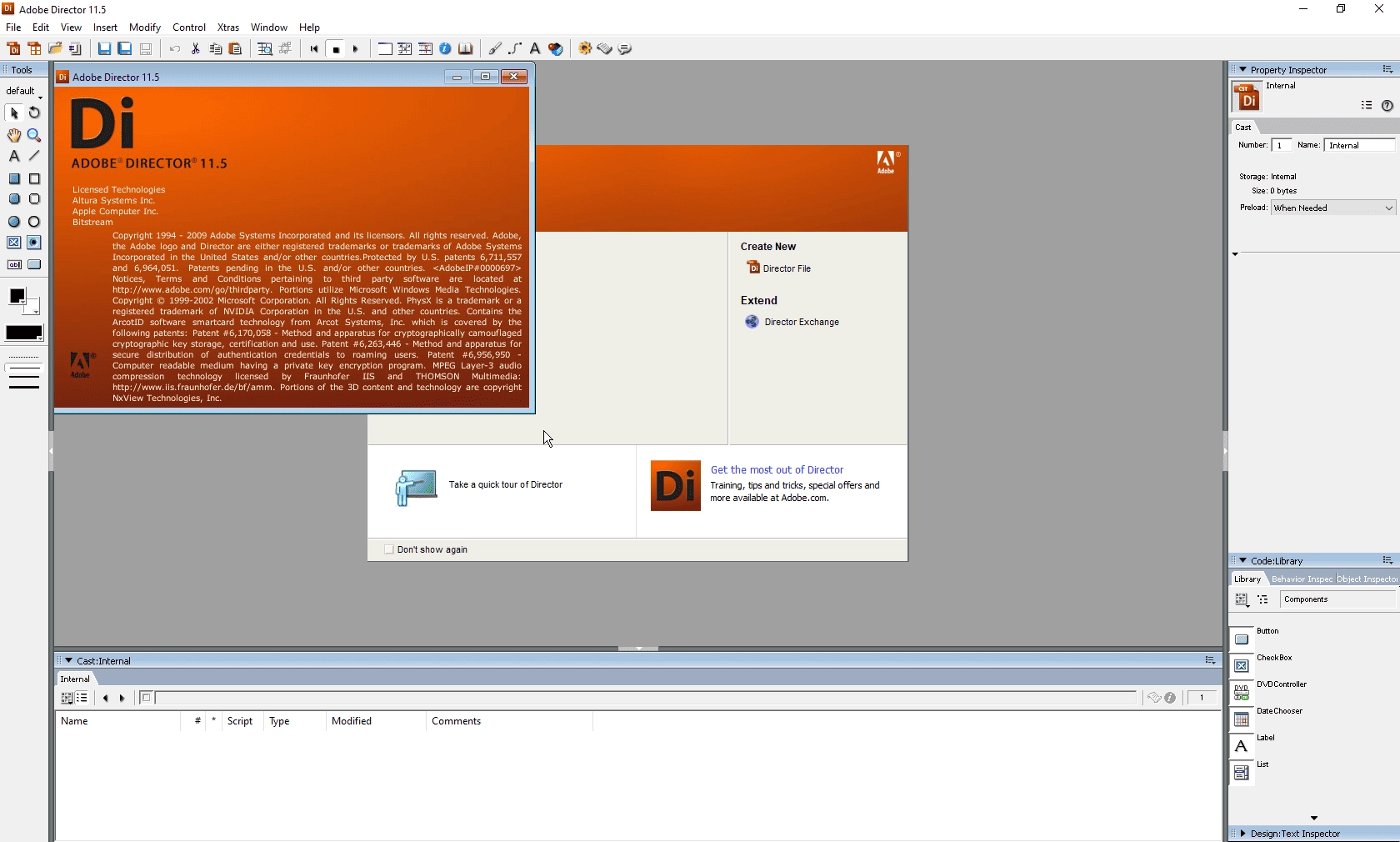
Task: Select the Filled Ellipse tool
Action: click(x=14, y=222)
